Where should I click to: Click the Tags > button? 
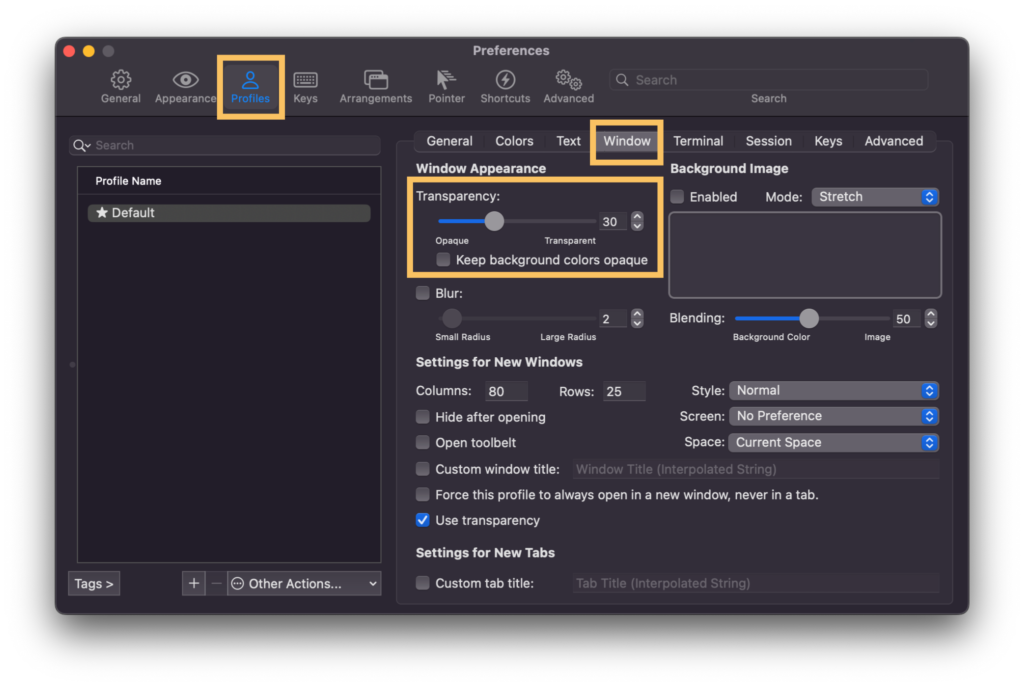[94, 583]
